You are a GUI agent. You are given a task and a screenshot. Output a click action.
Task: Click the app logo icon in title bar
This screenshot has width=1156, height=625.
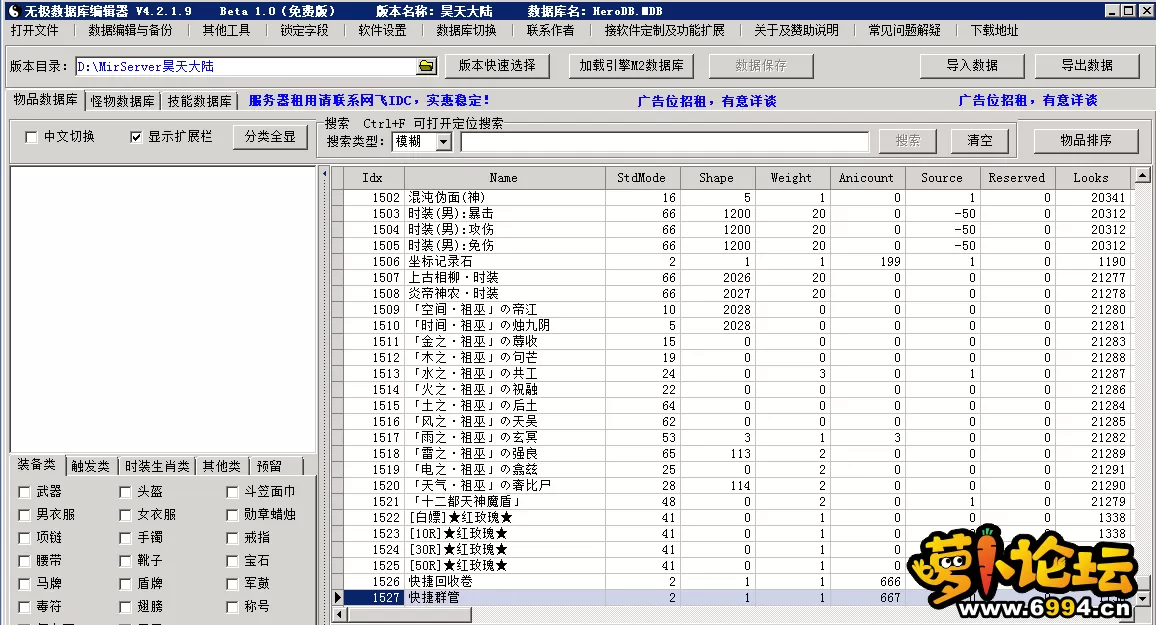(x=13, y=11)
